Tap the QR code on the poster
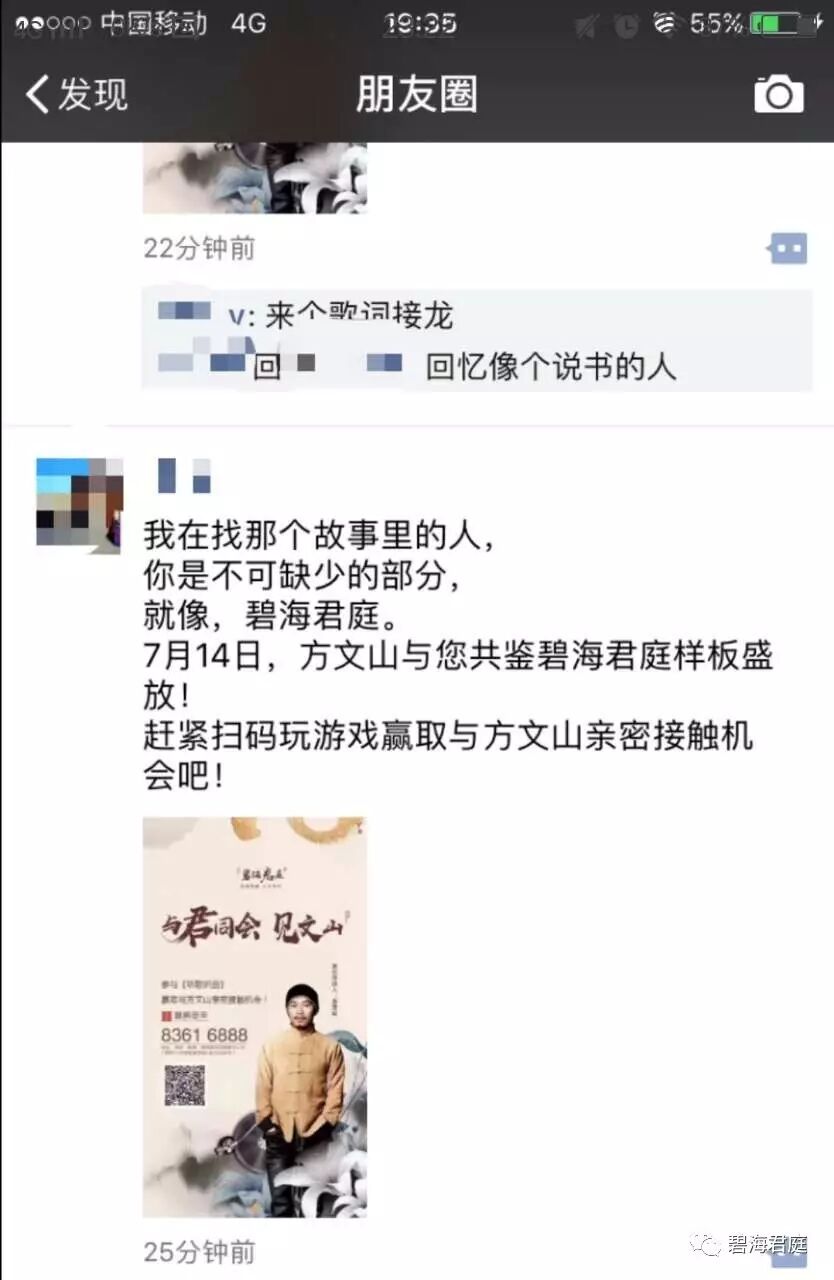Image resolution: width=834 pixels, height=1280 pixels. coord(184,1085)
